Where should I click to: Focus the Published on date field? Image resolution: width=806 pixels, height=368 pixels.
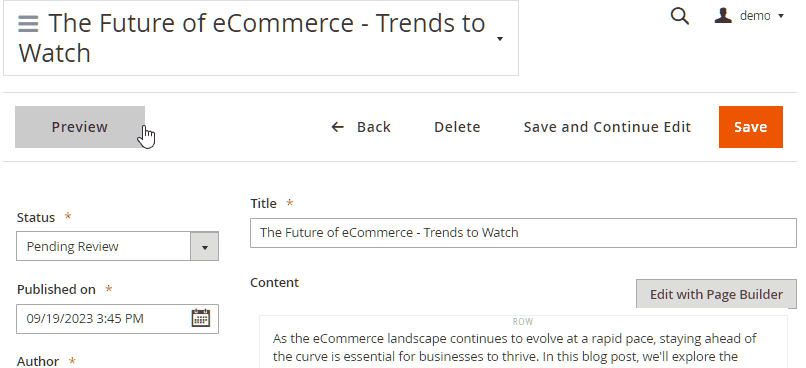coord(117,319)
